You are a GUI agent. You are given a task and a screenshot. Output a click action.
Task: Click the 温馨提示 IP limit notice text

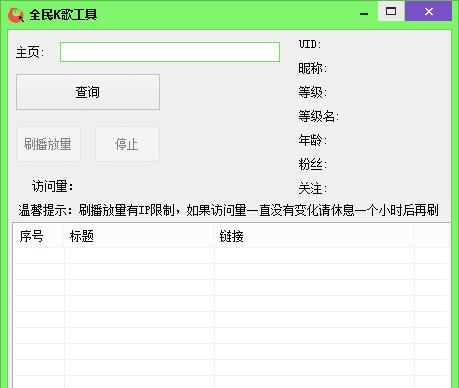click(229, 210)
